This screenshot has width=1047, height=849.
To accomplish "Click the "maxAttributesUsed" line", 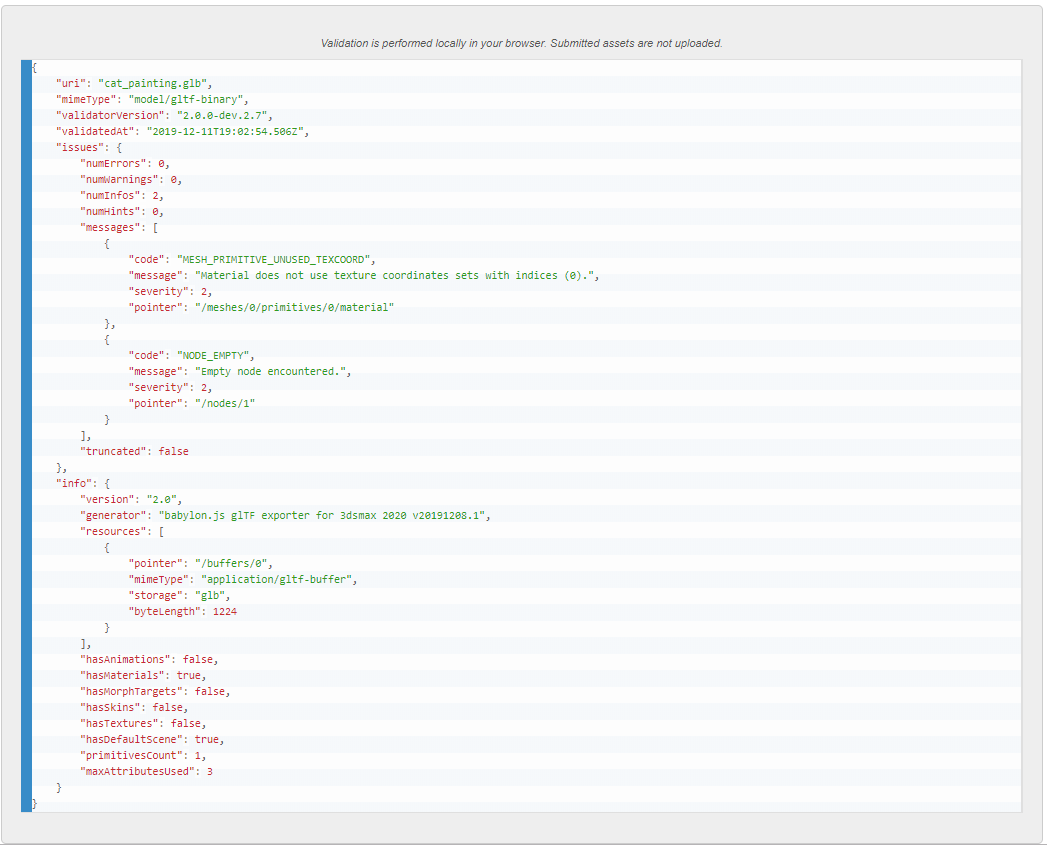I will tap(146, 773).
